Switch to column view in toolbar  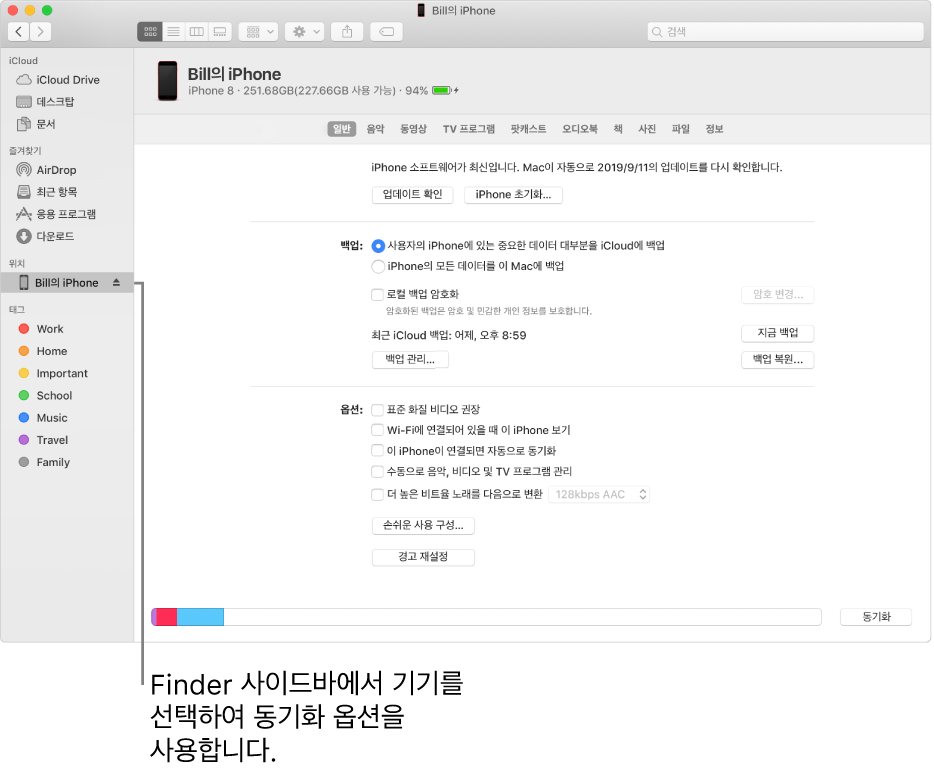(197, 32)
